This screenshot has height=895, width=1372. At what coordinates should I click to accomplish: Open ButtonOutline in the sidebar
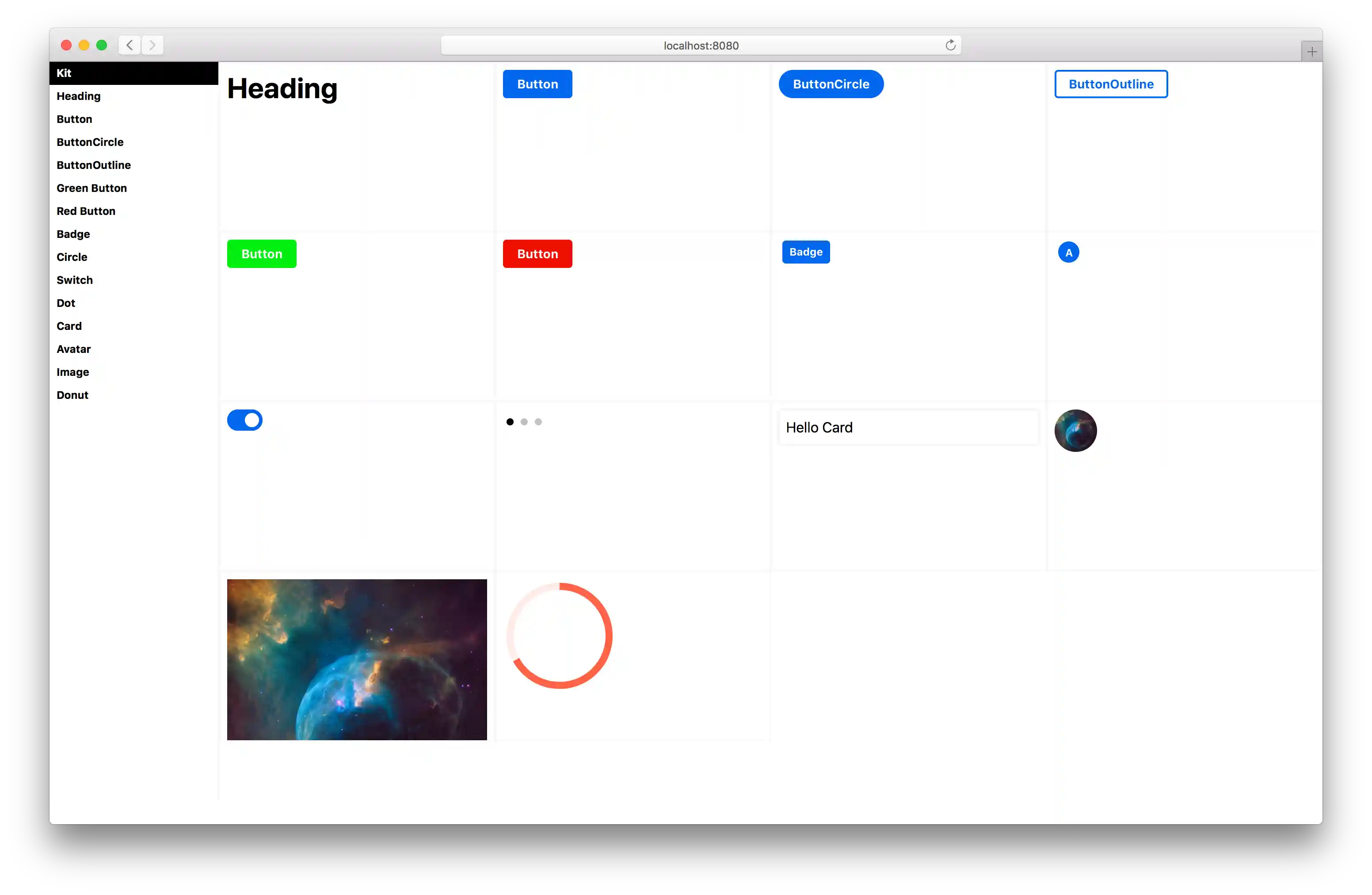(x=93, y=165)
